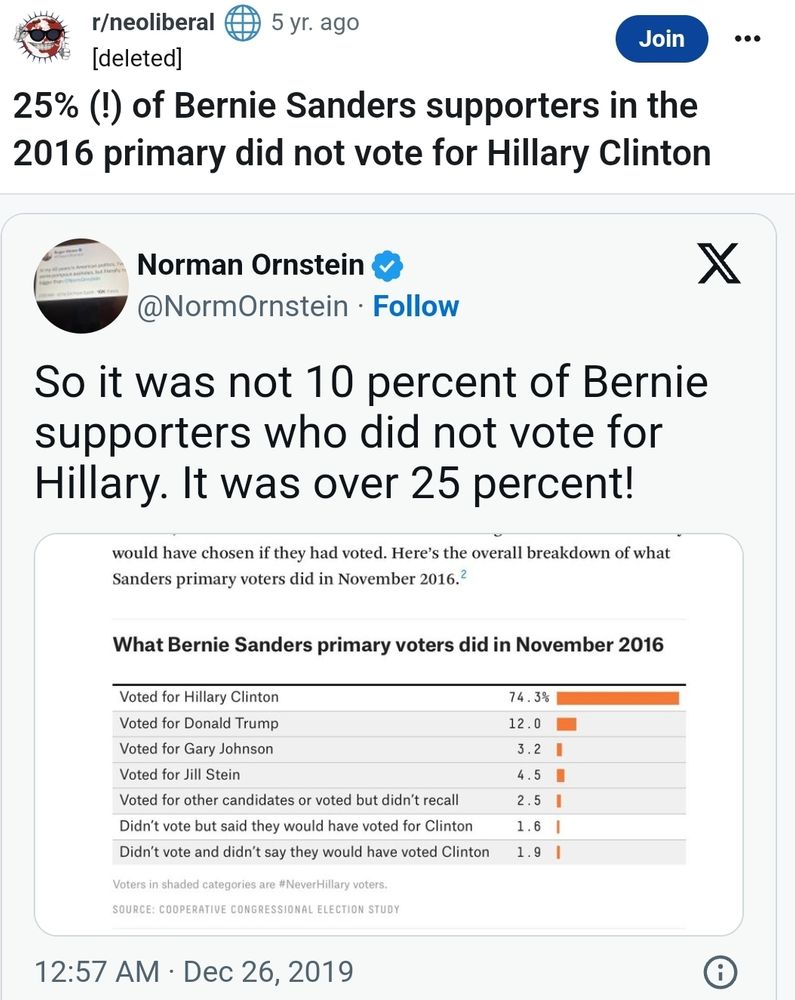Click the tweet text about 25 percent

click(x=371, y=432)
